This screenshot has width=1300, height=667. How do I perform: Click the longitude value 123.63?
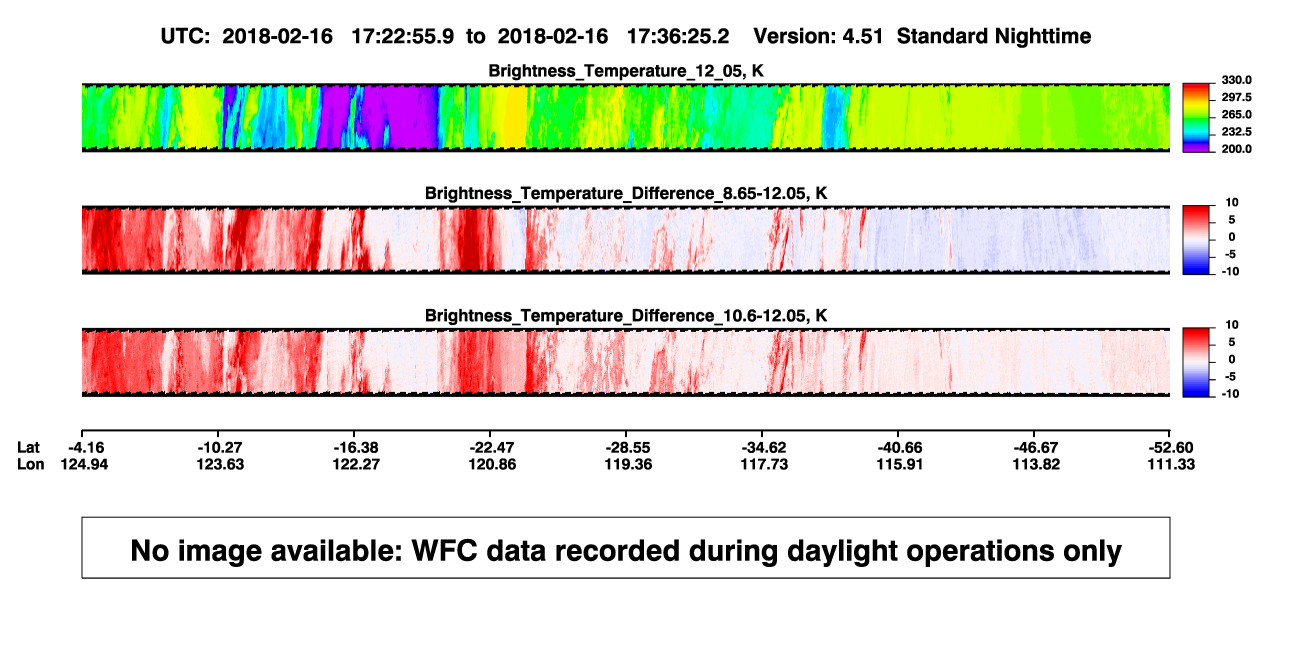click(x=221, y=464)
